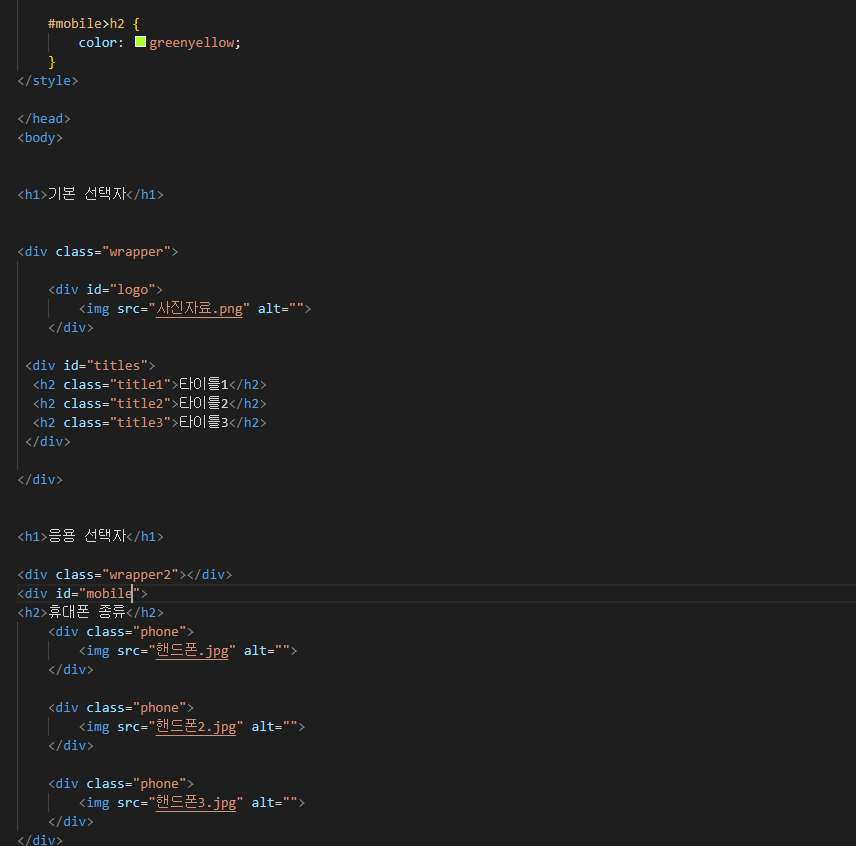Viewport: 856px width, 846px height.
Task: Click the "logo" id value
Action: [x=133, y=289]
